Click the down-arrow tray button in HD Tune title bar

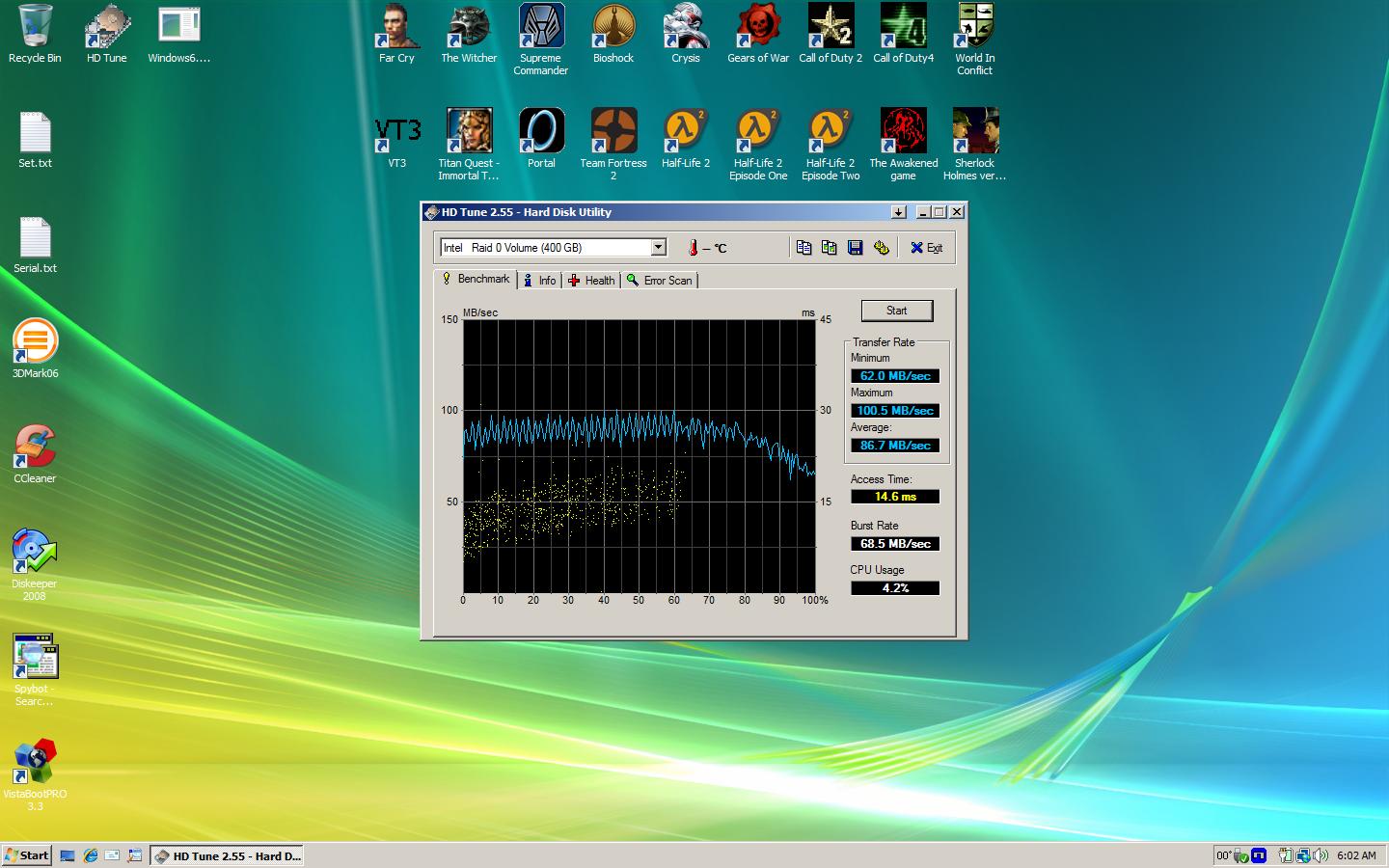tap(898, 212)
